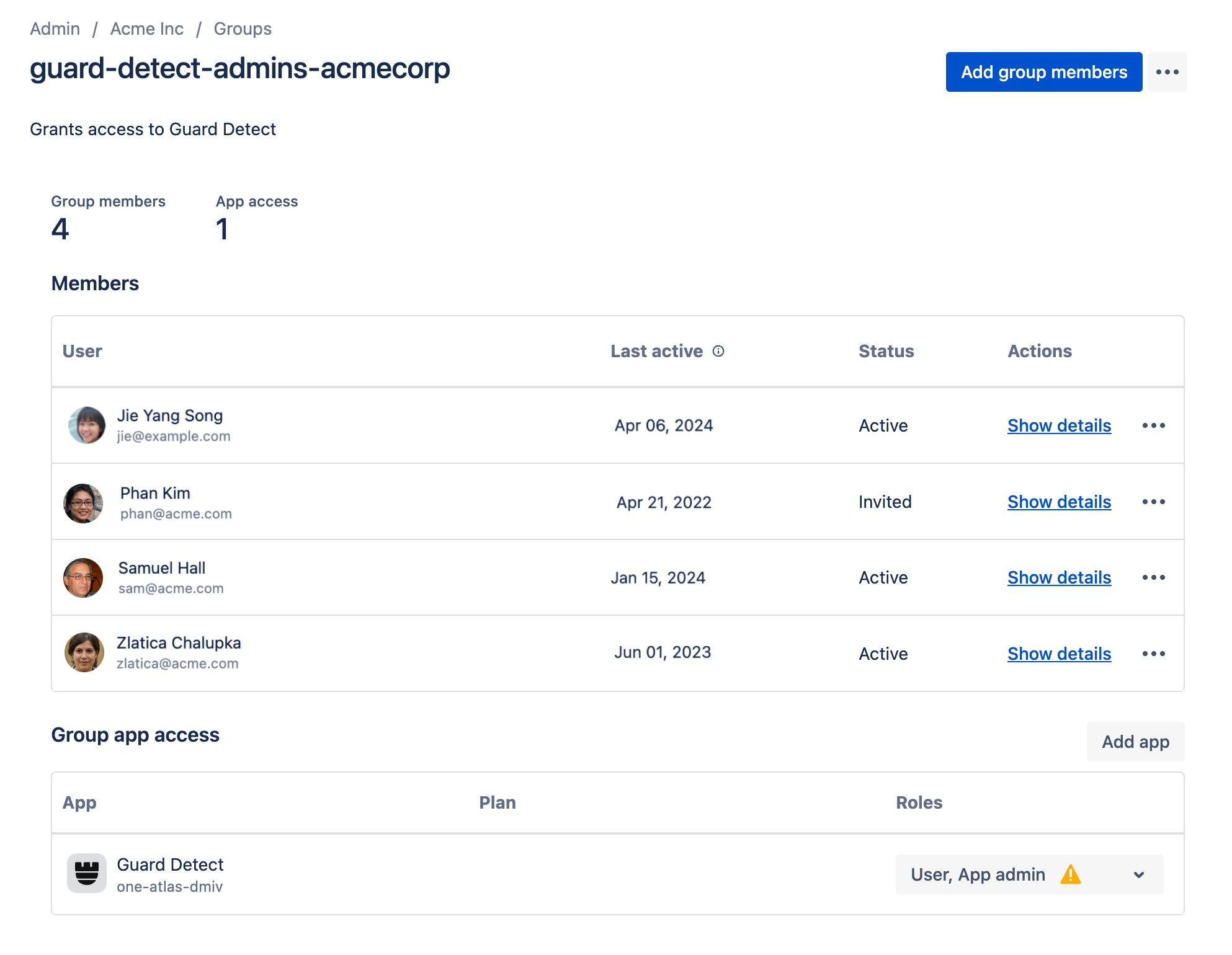
Task: Click Zlatica Chalupka's avatar
Action: [84, 652]
